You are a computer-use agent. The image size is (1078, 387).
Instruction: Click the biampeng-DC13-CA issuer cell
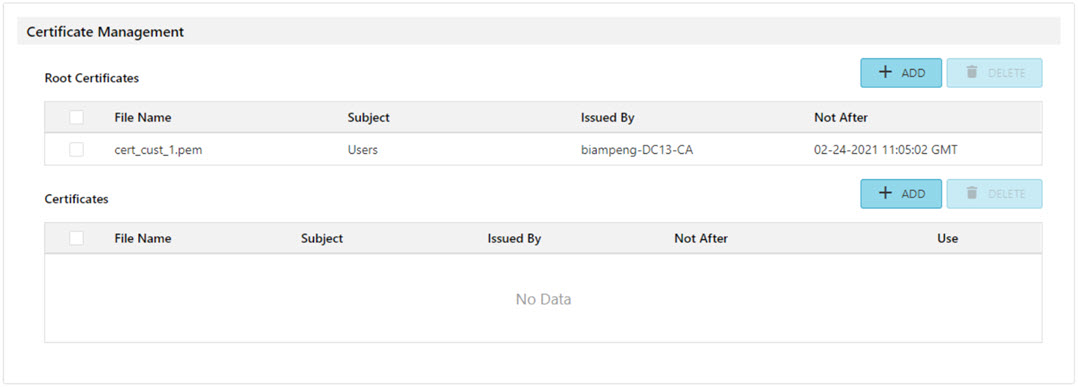pos(637,150)
